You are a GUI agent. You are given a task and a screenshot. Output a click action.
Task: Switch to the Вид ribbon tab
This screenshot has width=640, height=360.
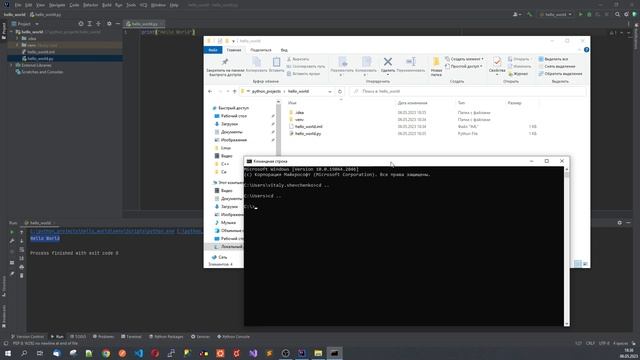[x=284, y=50]
